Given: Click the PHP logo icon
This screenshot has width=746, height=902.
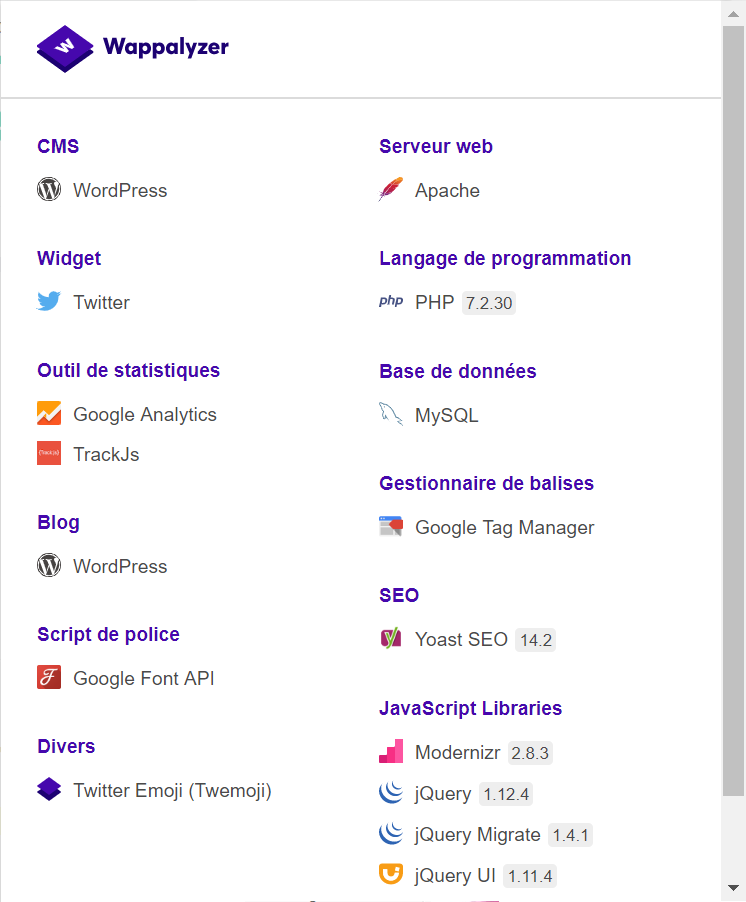Looking at the screenshot, I should point(391,302).
